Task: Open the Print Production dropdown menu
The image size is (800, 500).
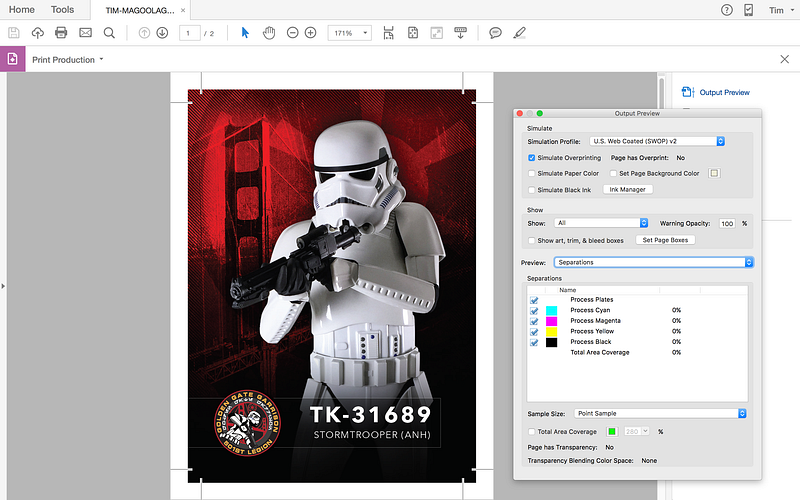Action: pyautogui.click(x=68, y=60)
